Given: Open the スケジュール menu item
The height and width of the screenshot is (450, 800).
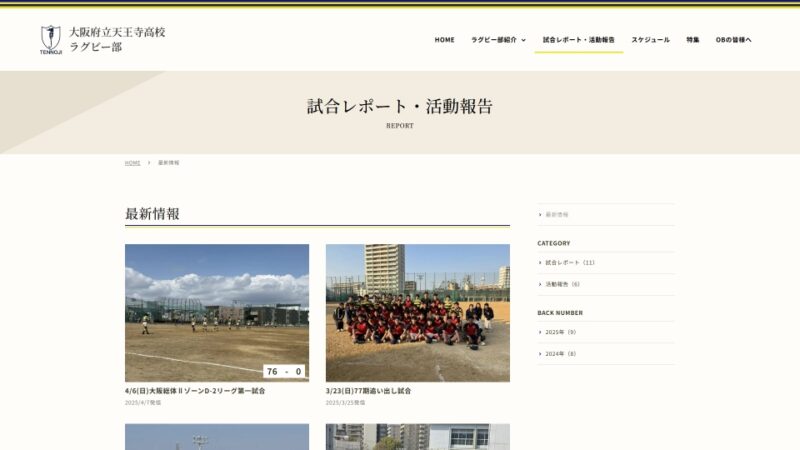Looking at the screenshot, I should (651, 40).
